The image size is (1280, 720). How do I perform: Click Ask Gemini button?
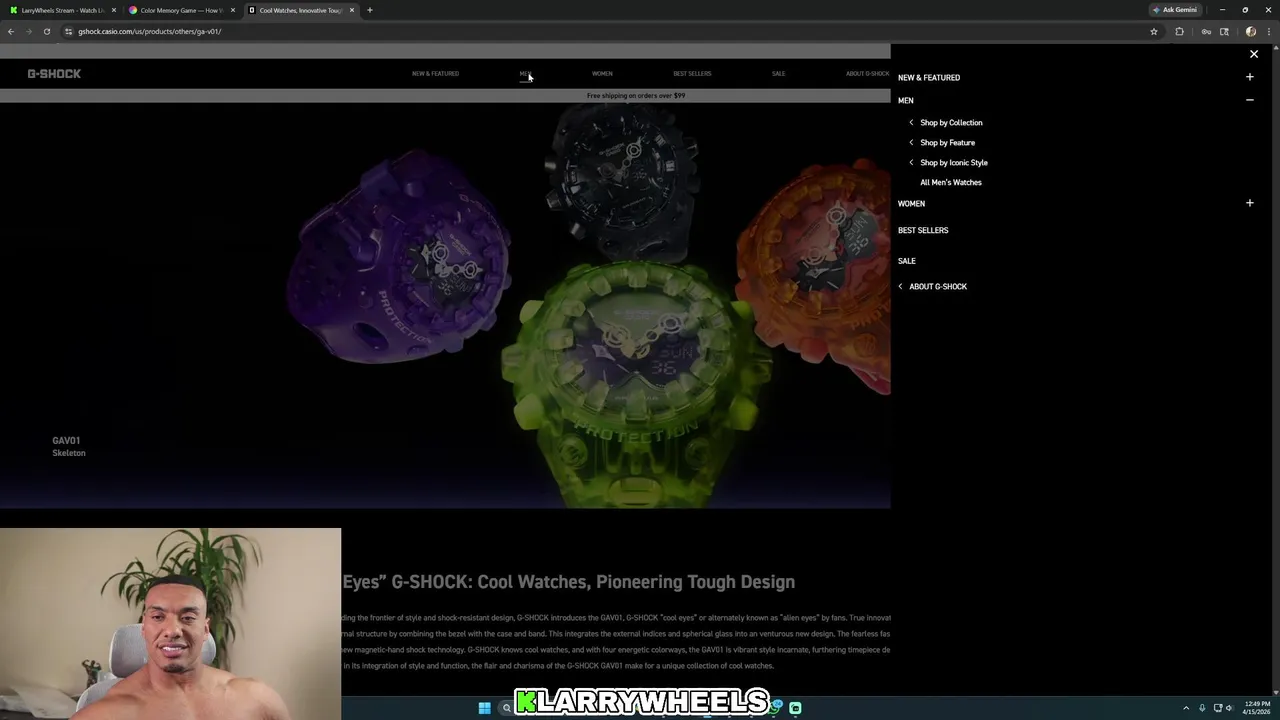click(1175, 10)
